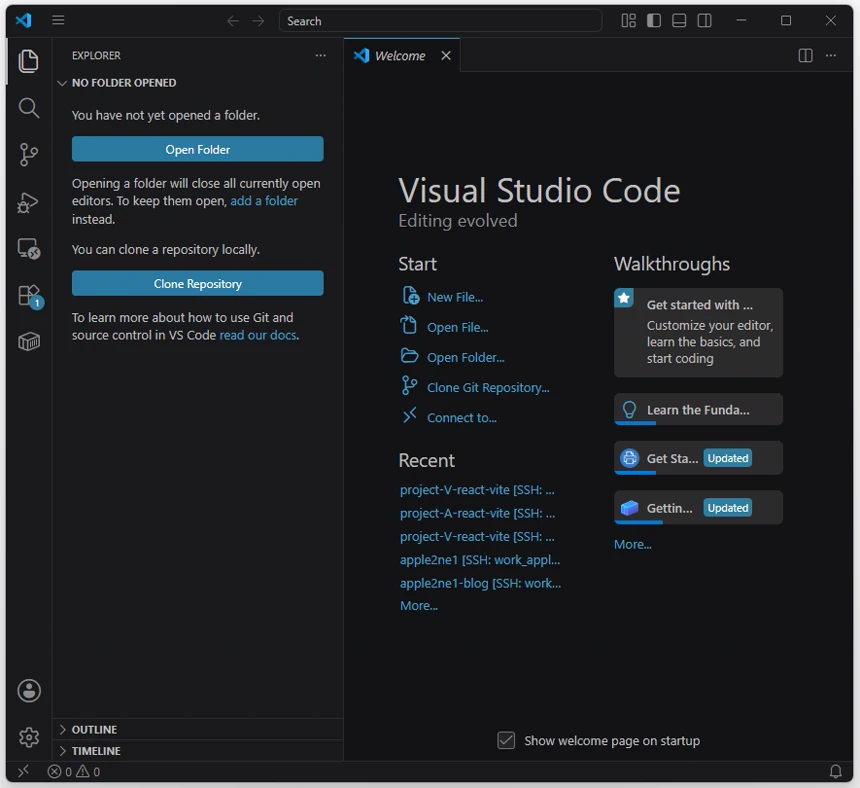Click New File... in Start list
This screenshot has height=788, width=860.
[x=455, y=297]
